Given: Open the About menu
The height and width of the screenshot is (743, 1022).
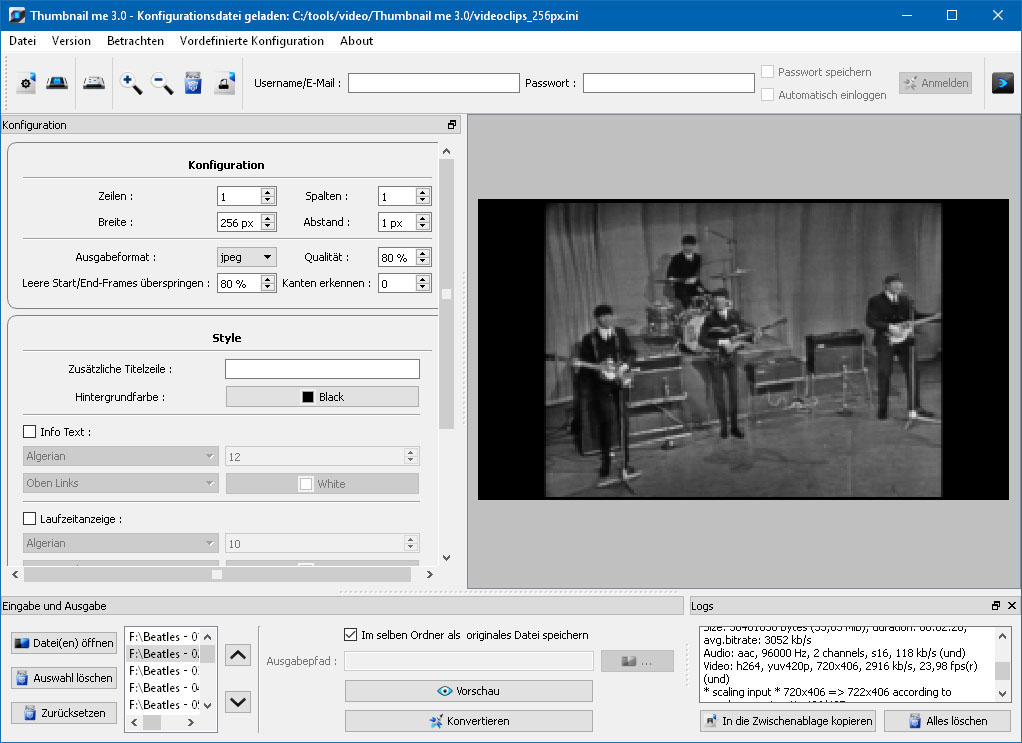Looking at the screenshot, I should (357, 40).
